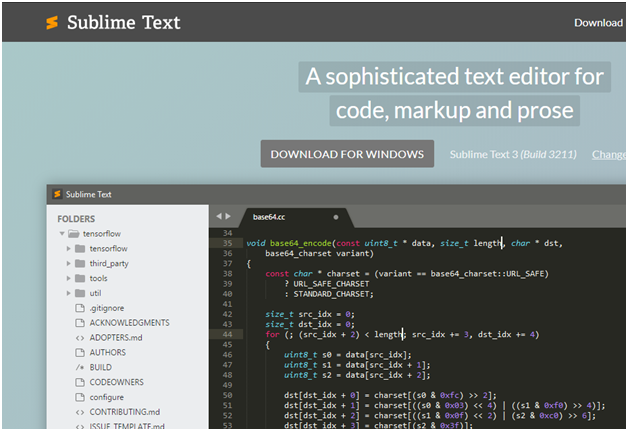Collapse the root tensorflow folder arrow

point(62,233)
